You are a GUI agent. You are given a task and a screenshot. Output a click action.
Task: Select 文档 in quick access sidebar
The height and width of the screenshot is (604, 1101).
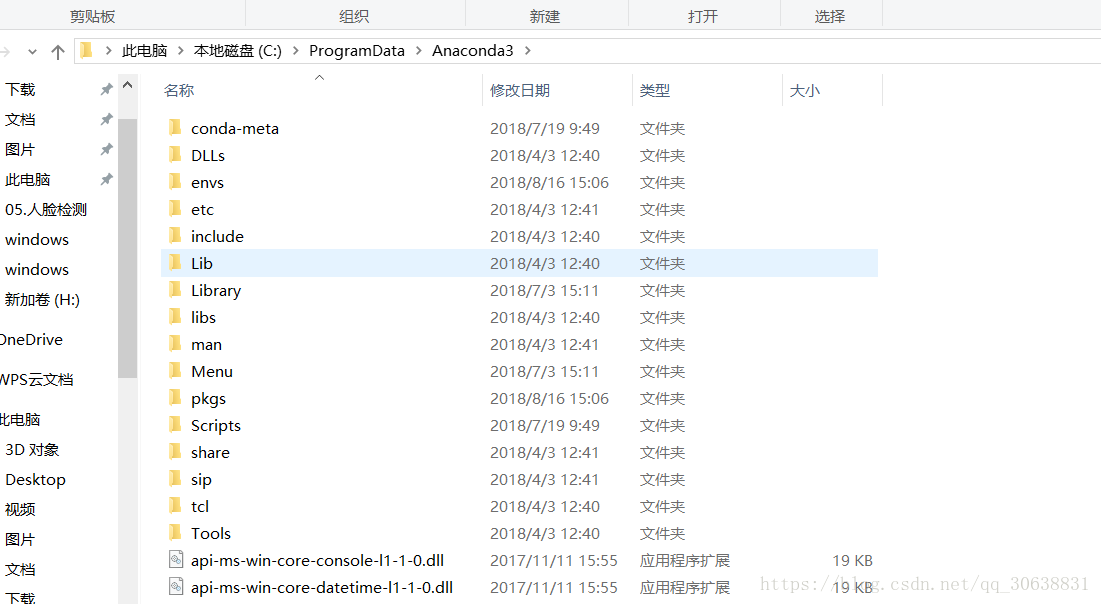coord(20,119)
